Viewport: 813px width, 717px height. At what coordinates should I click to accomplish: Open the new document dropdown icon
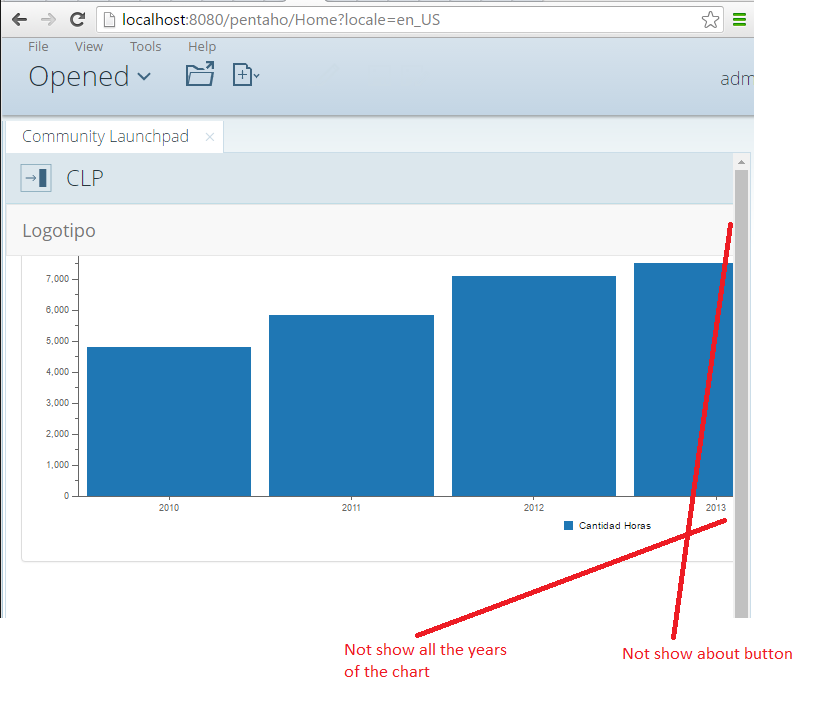pos(246,75)
